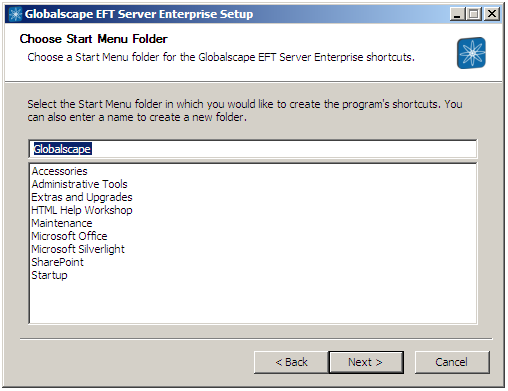Go to previous step with Back button

coord(291,362)
